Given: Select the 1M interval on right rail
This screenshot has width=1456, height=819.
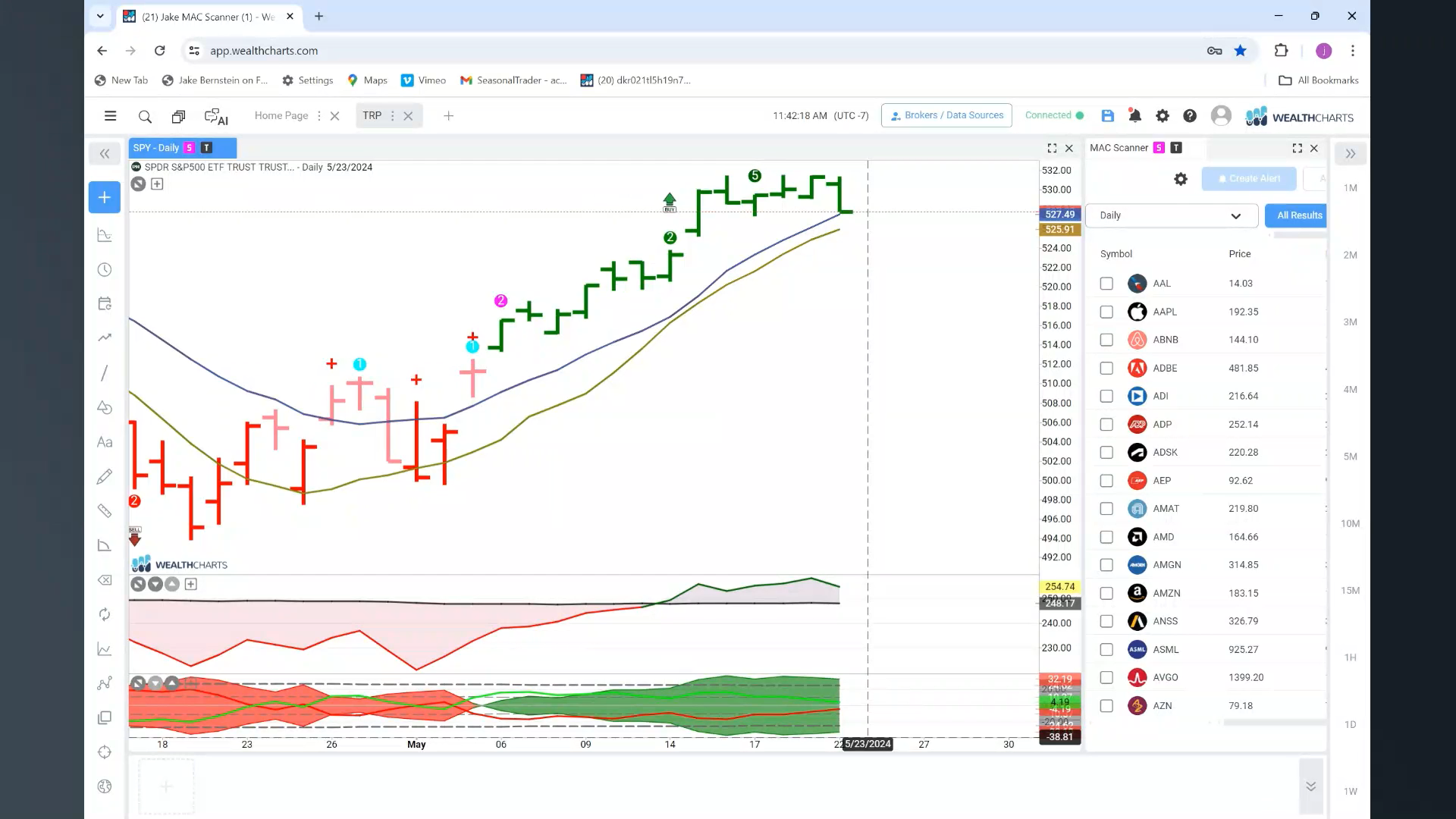Looking at the screenshot, I should [x=1350, y=188].
